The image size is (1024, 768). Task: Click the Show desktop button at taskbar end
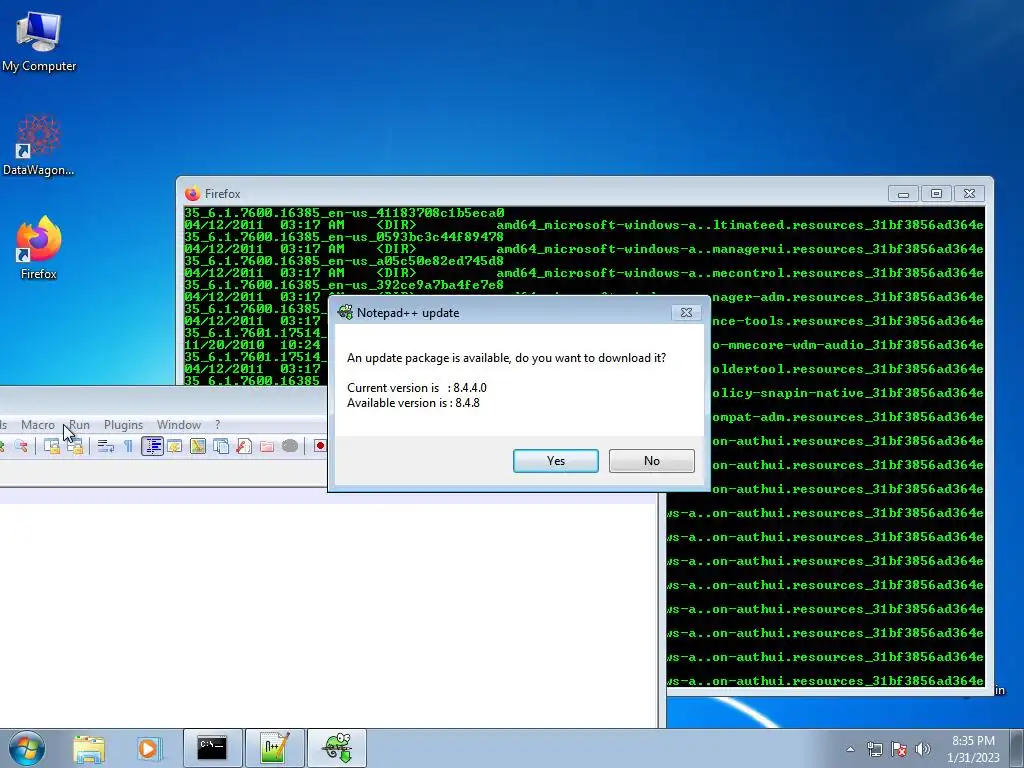(x=1017, y=748)
